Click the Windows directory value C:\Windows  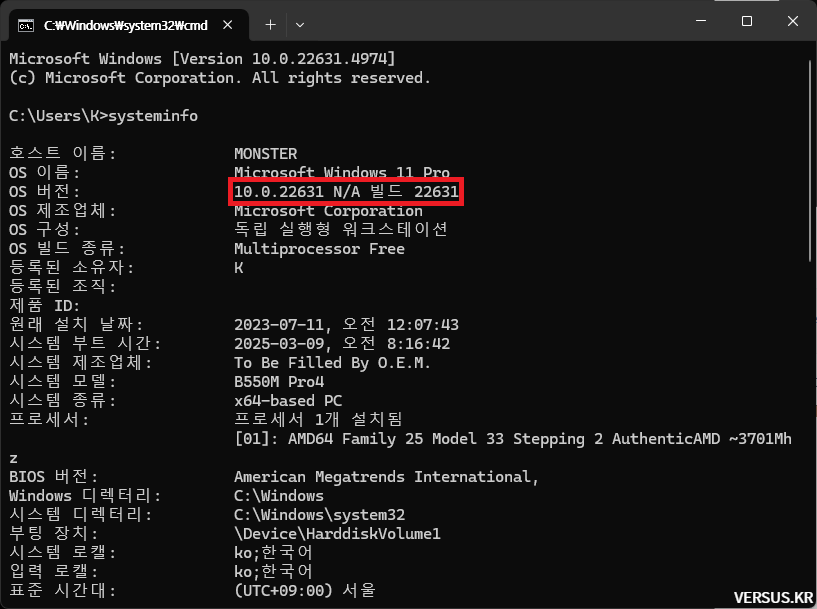(279, 495)
